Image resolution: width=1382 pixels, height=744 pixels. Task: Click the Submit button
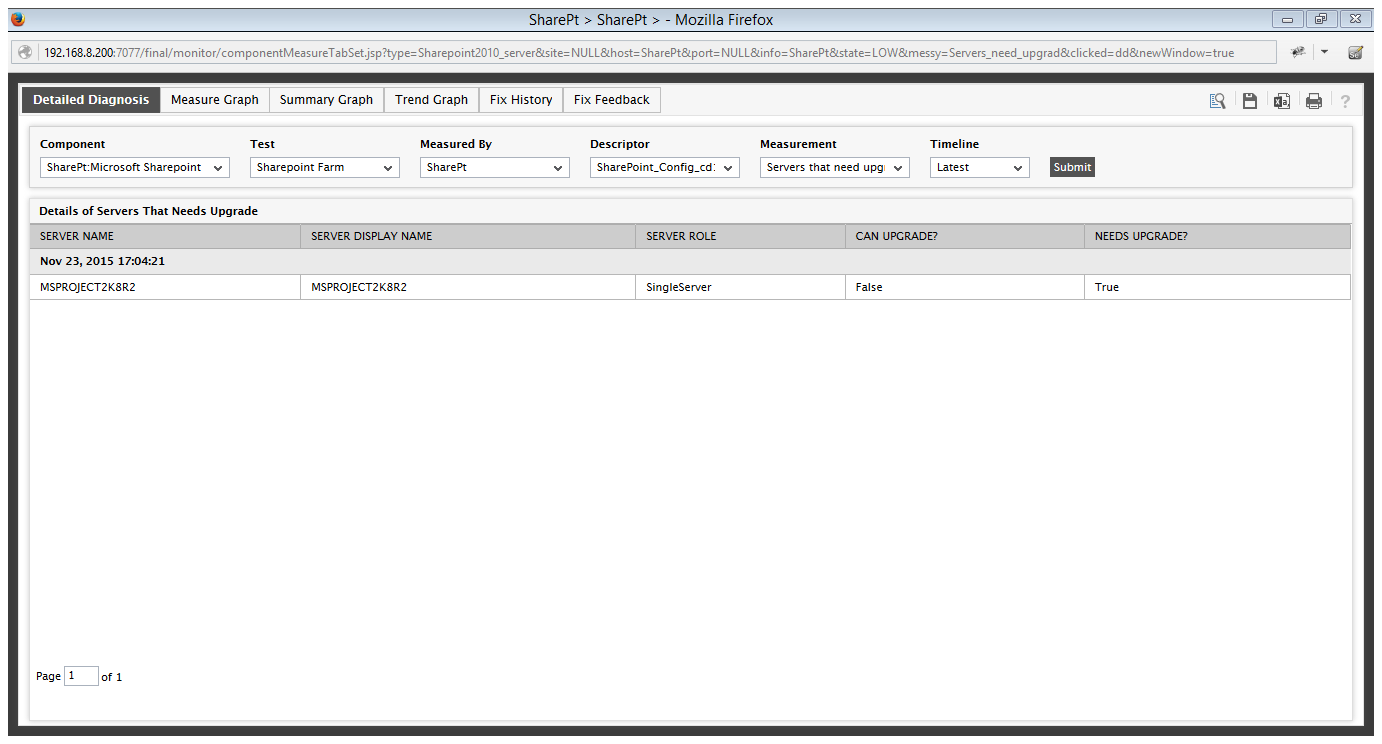1072,168
